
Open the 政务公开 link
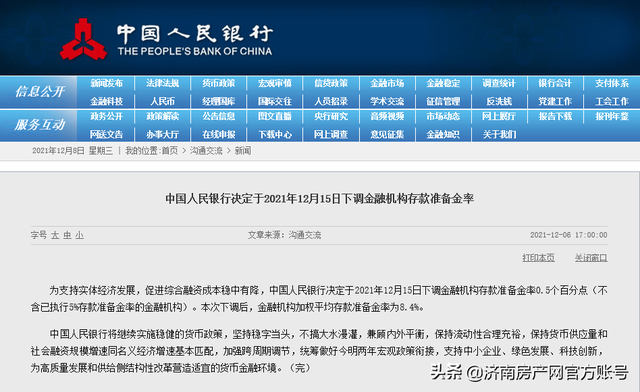coord(106,116)
